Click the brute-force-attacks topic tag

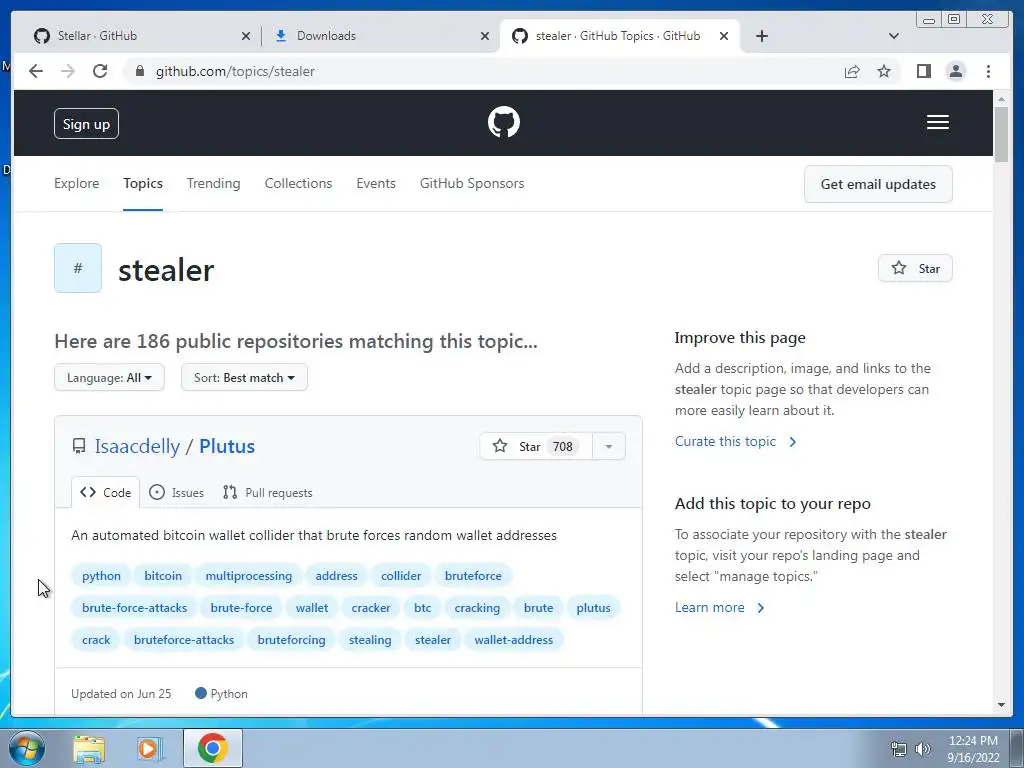tap(135, 607)
